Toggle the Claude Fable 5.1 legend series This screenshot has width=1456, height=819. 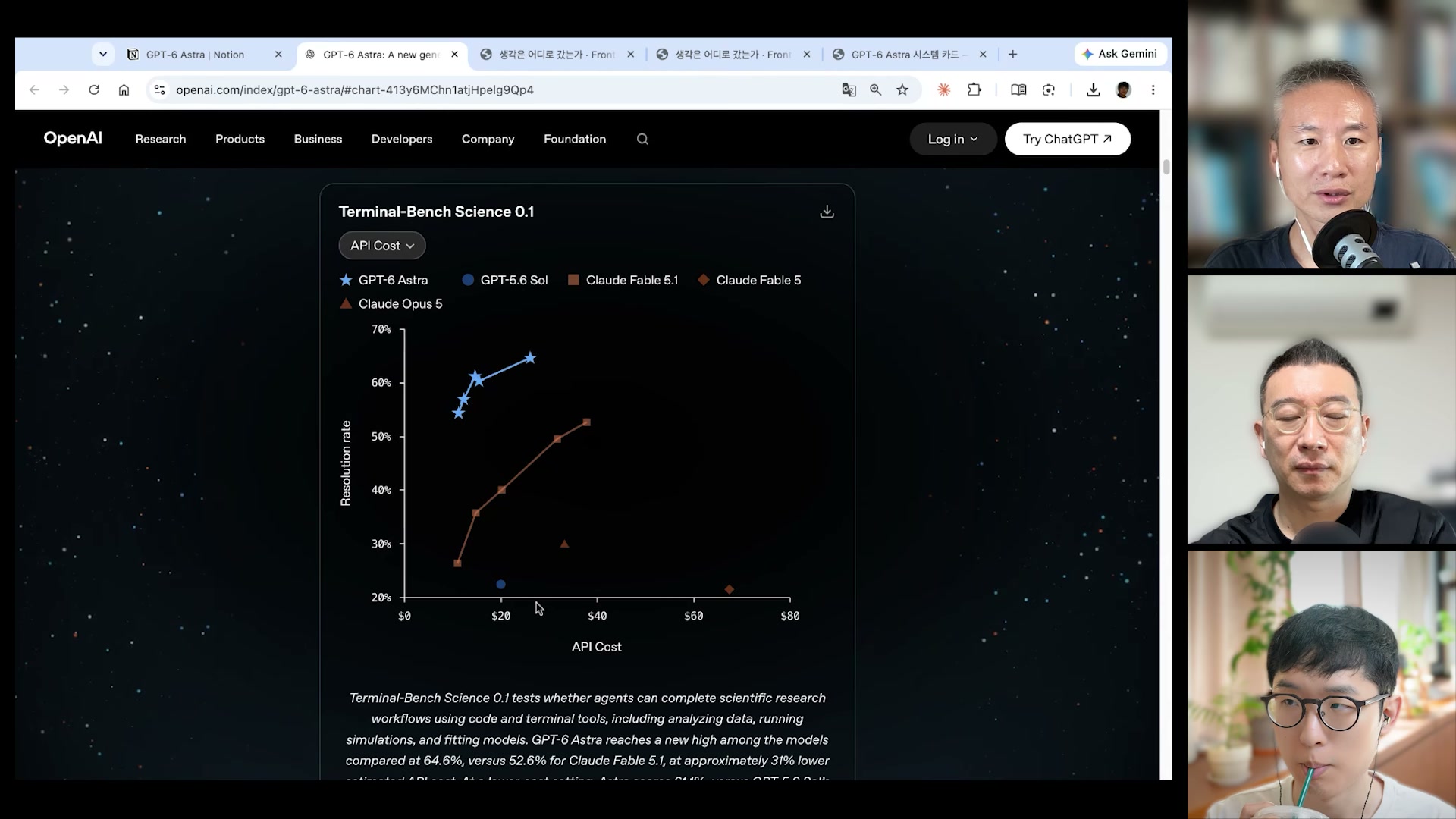tap(623, 280)
